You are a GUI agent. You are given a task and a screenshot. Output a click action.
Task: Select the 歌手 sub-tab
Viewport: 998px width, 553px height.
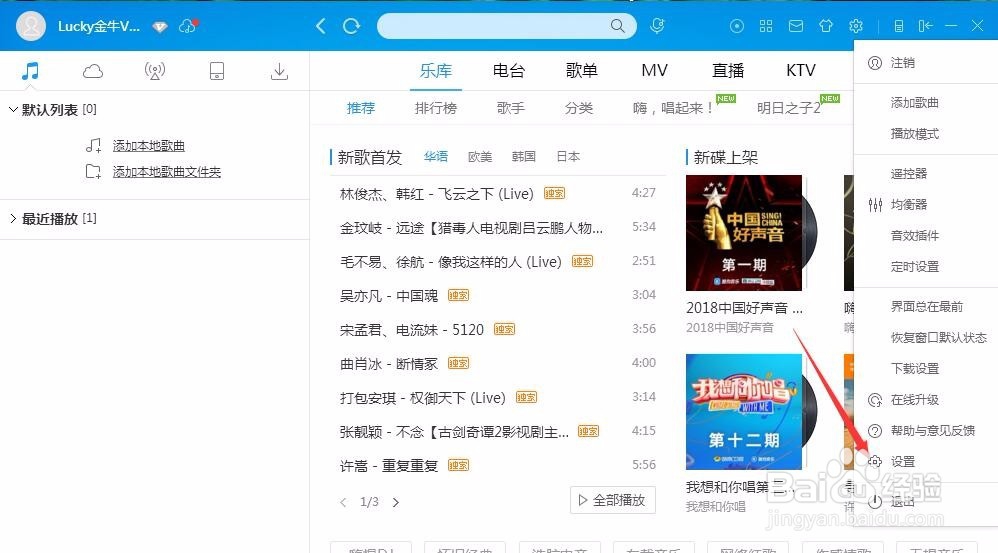point(510,108)
